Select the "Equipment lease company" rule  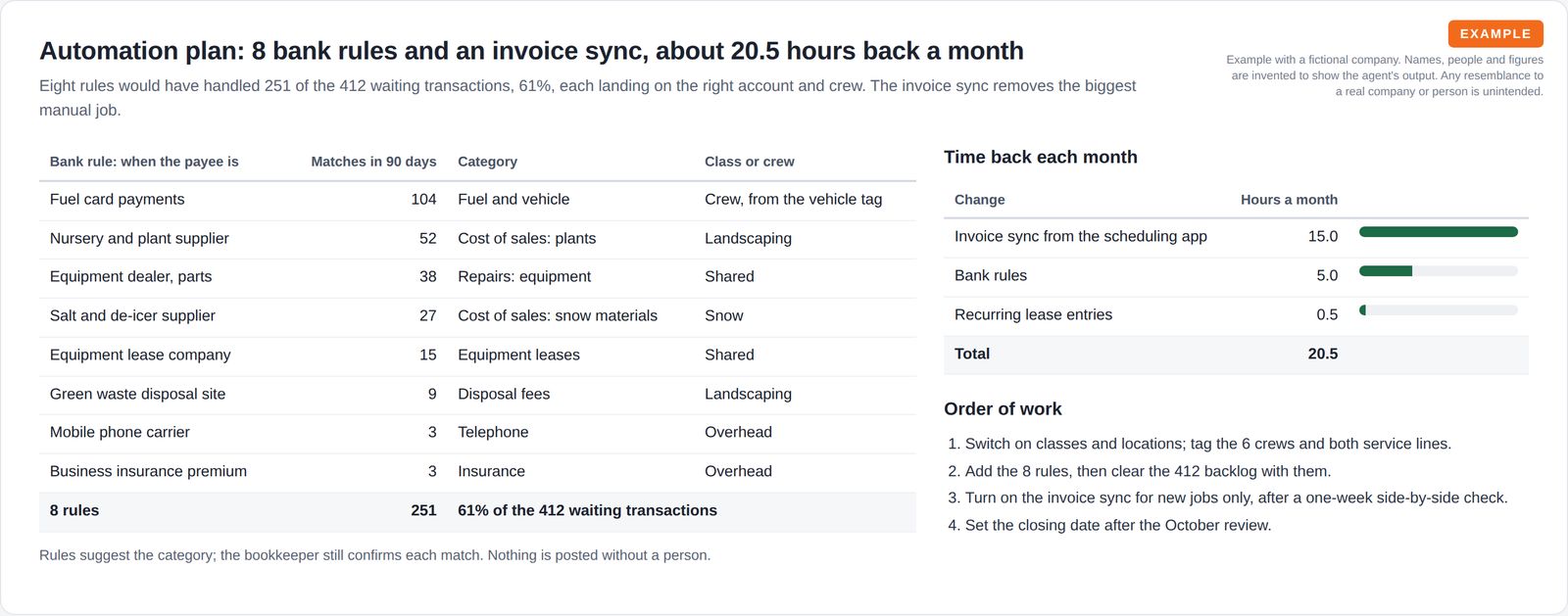140,355
